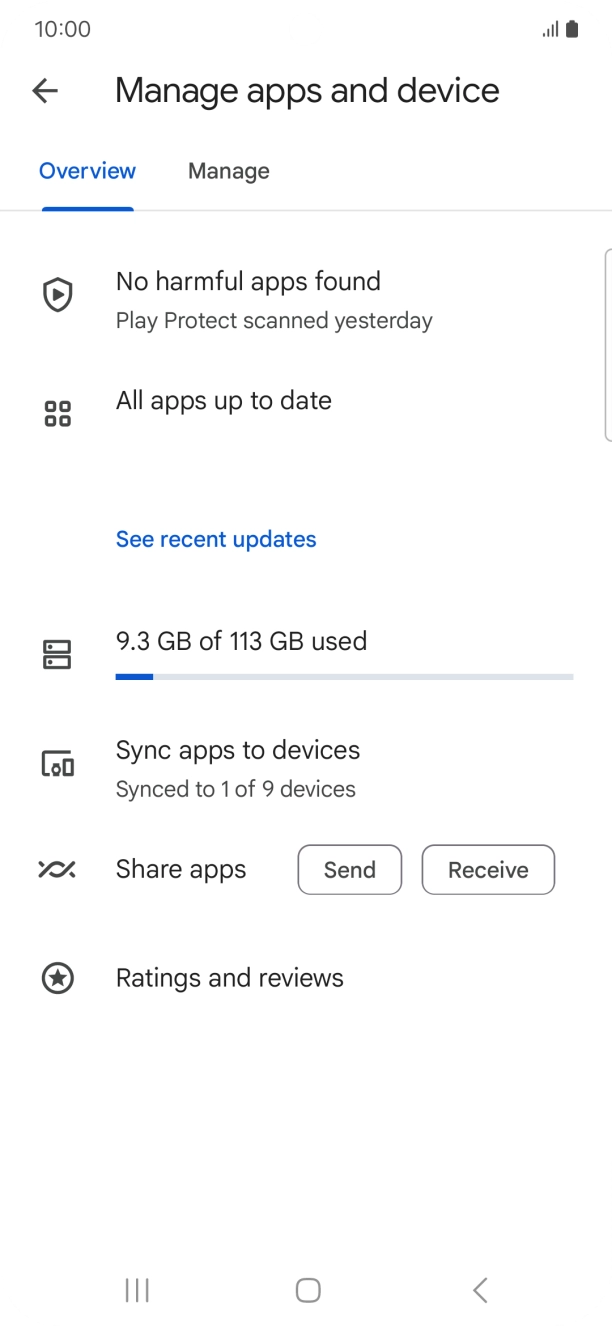
Task: Tap the Ratings and reviews star icon
Action: (58, 978)
